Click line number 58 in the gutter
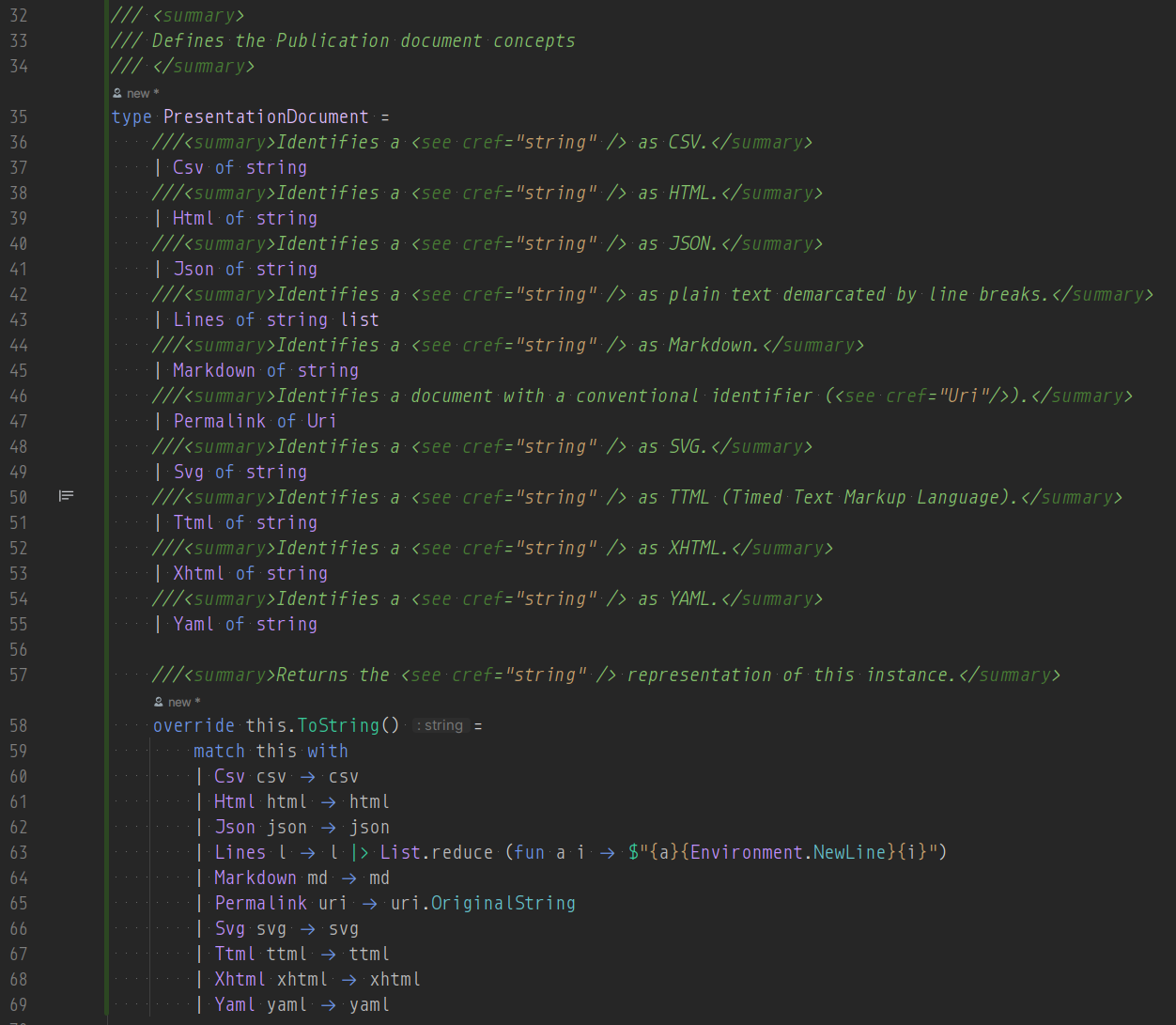1176x1025 pixels. [x=19, y=725]
